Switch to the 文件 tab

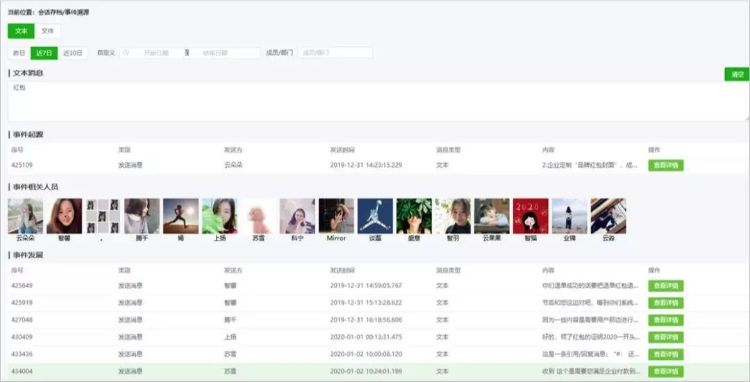[x=47, y=31]
